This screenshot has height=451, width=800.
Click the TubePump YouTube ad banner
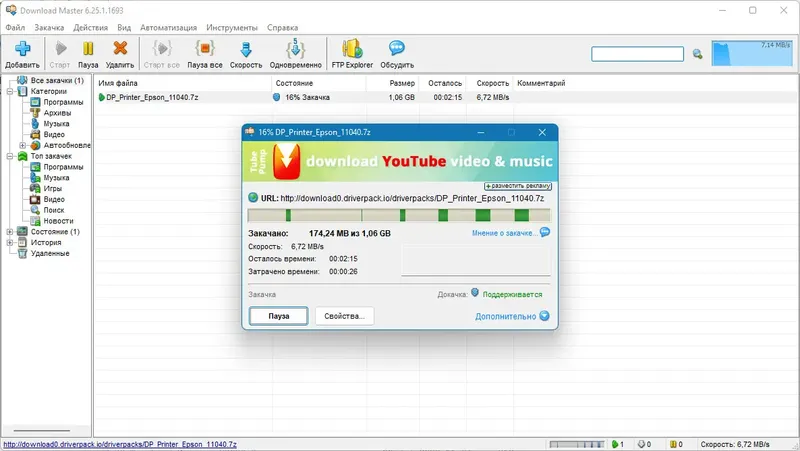[399, 161]
